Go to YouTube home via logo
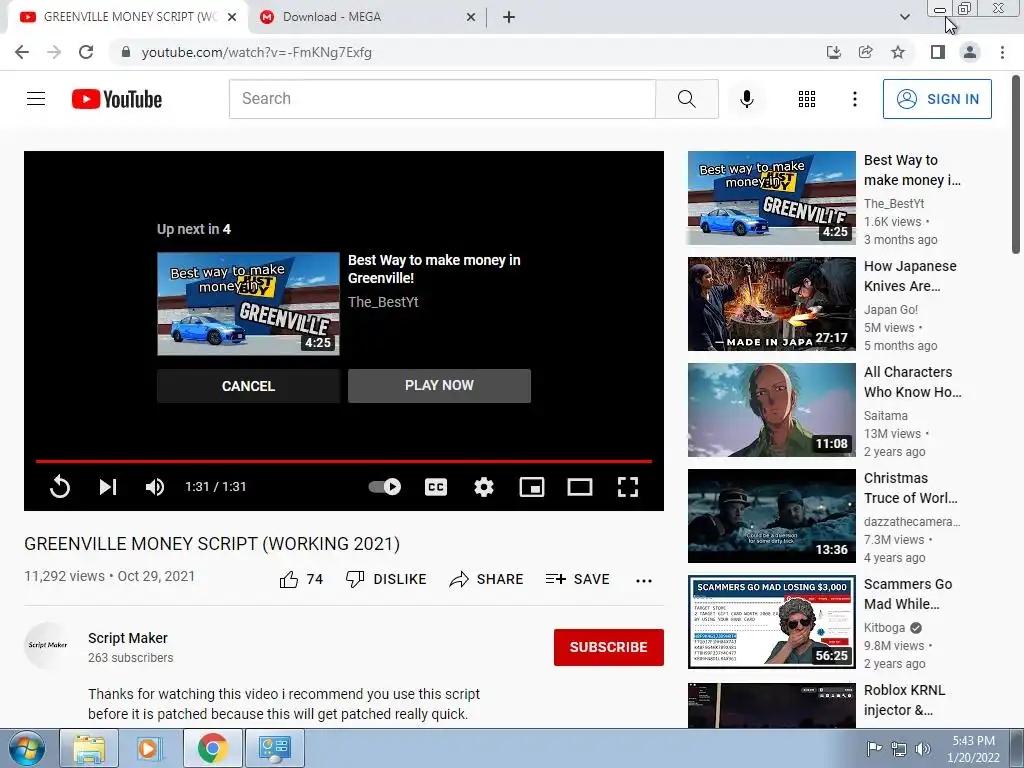Image resolution: width=1024 pixels, height=768 pixels. pos(117,99)
